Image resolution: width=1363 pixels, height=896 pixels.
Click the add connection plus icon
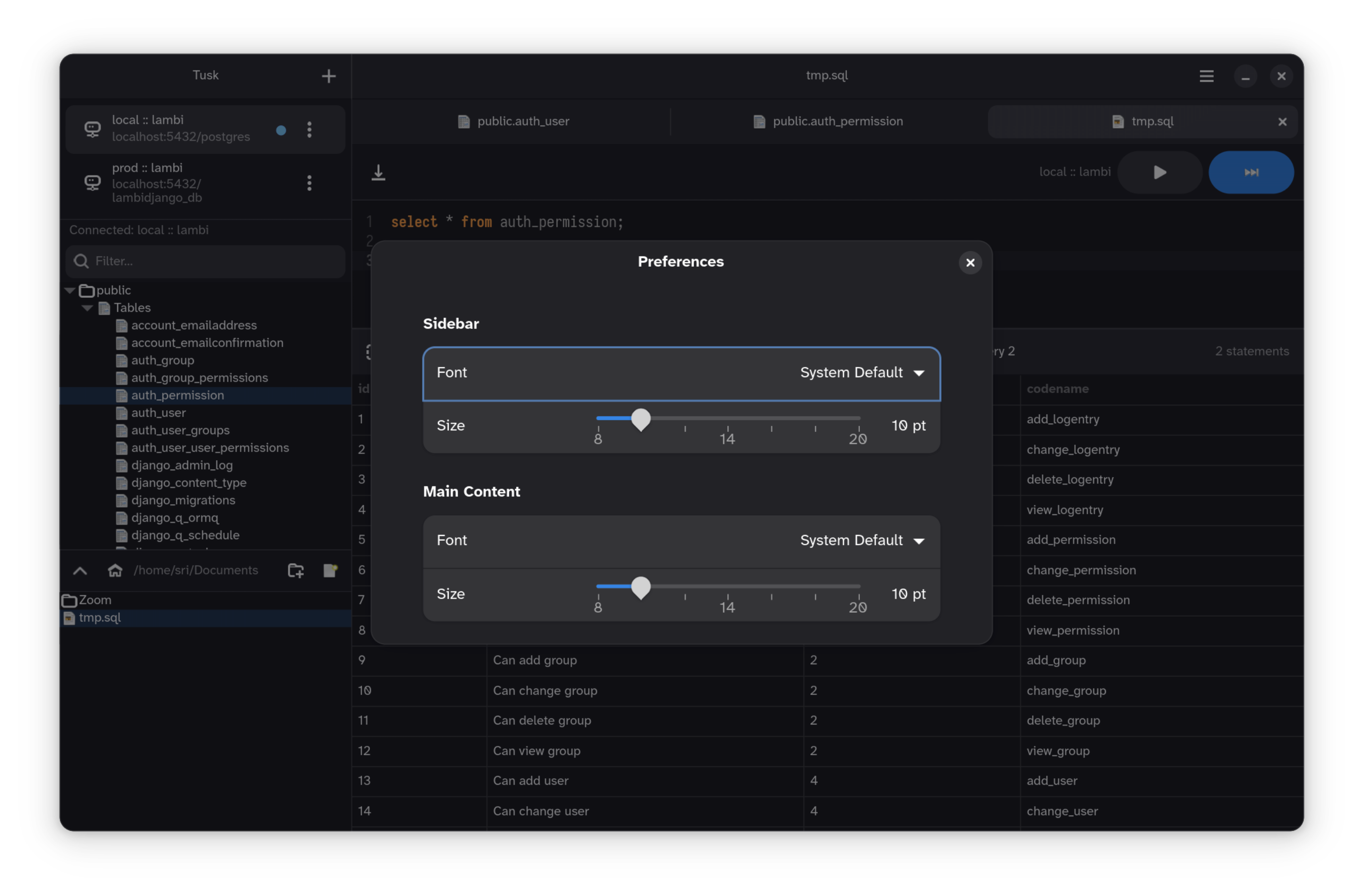click(329, 76)
